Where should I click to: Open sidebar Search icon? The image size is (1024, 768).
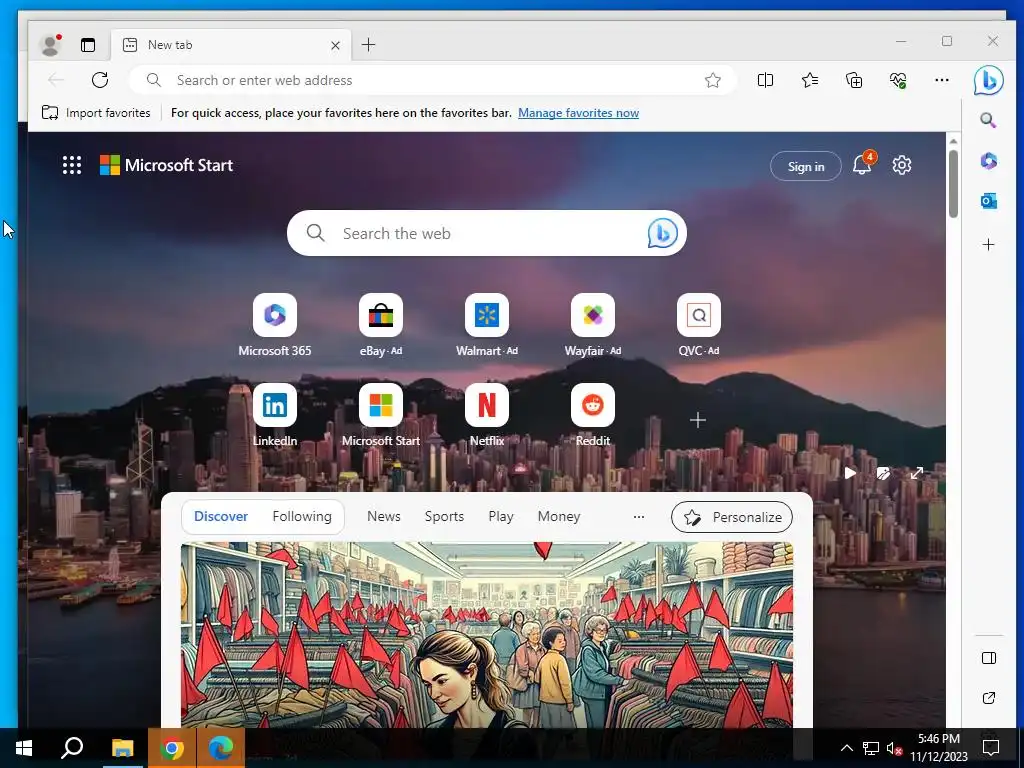(988, 120)
